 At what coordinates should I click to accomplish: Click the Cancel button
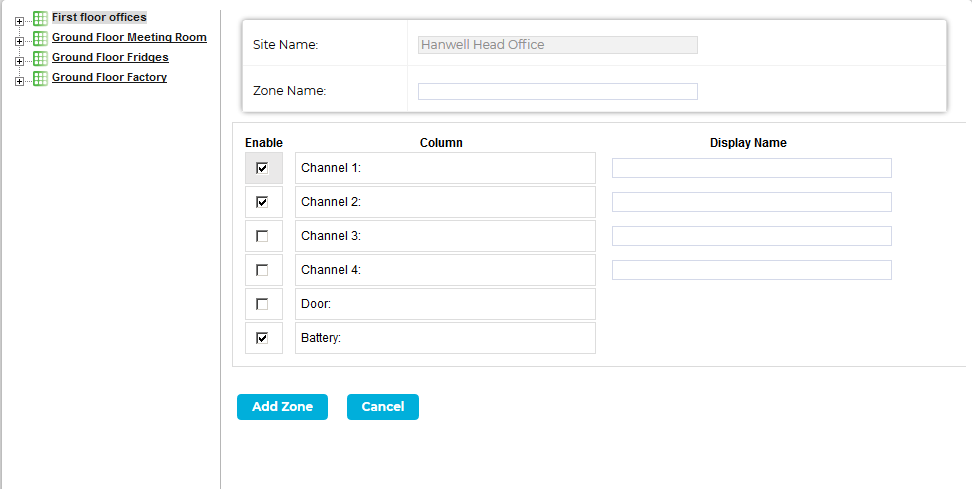[382, 407]
